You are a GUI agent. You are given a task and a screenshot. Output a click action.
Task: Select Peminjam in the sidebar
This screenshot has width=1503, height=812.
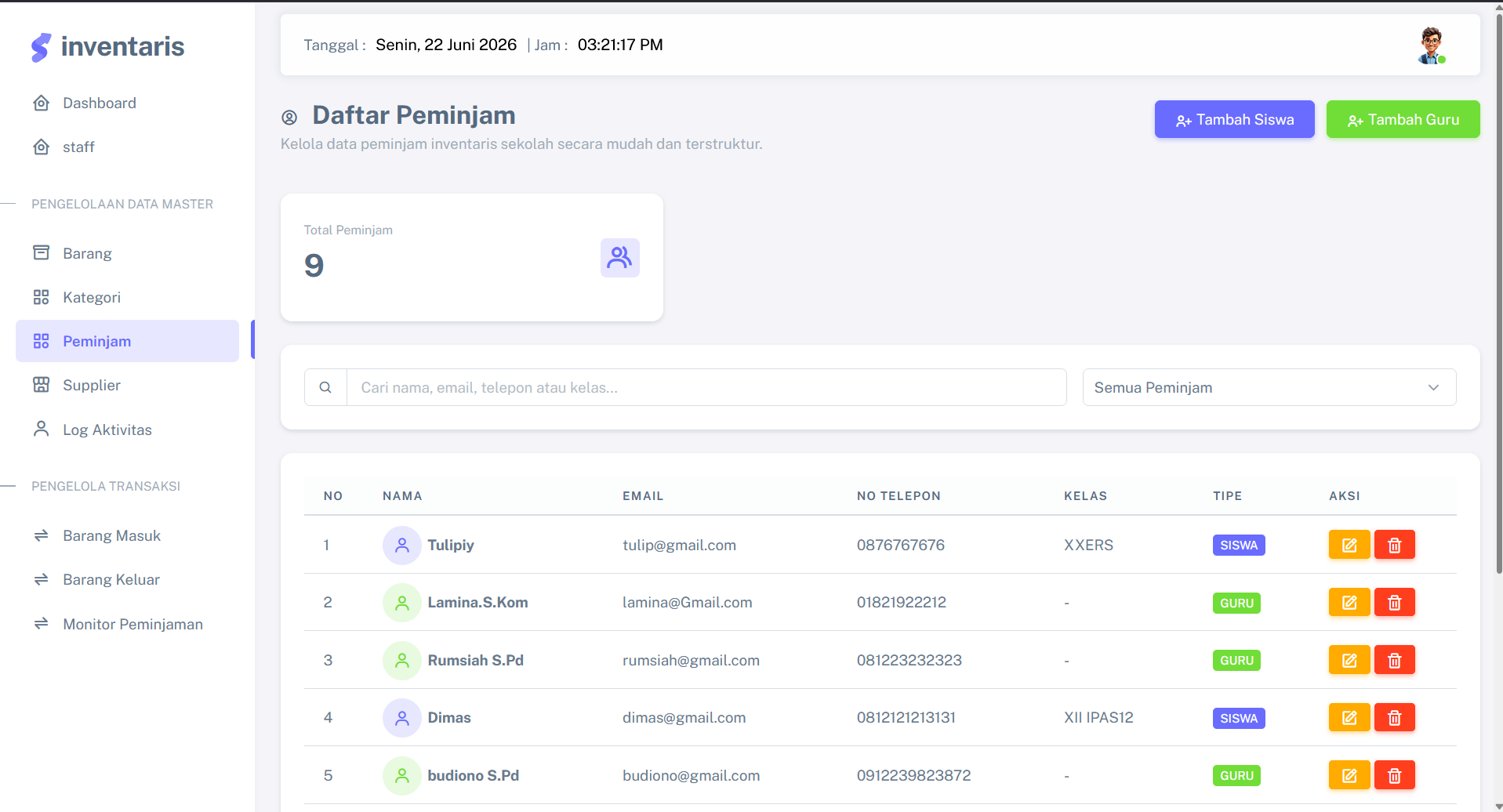point(127,341)
